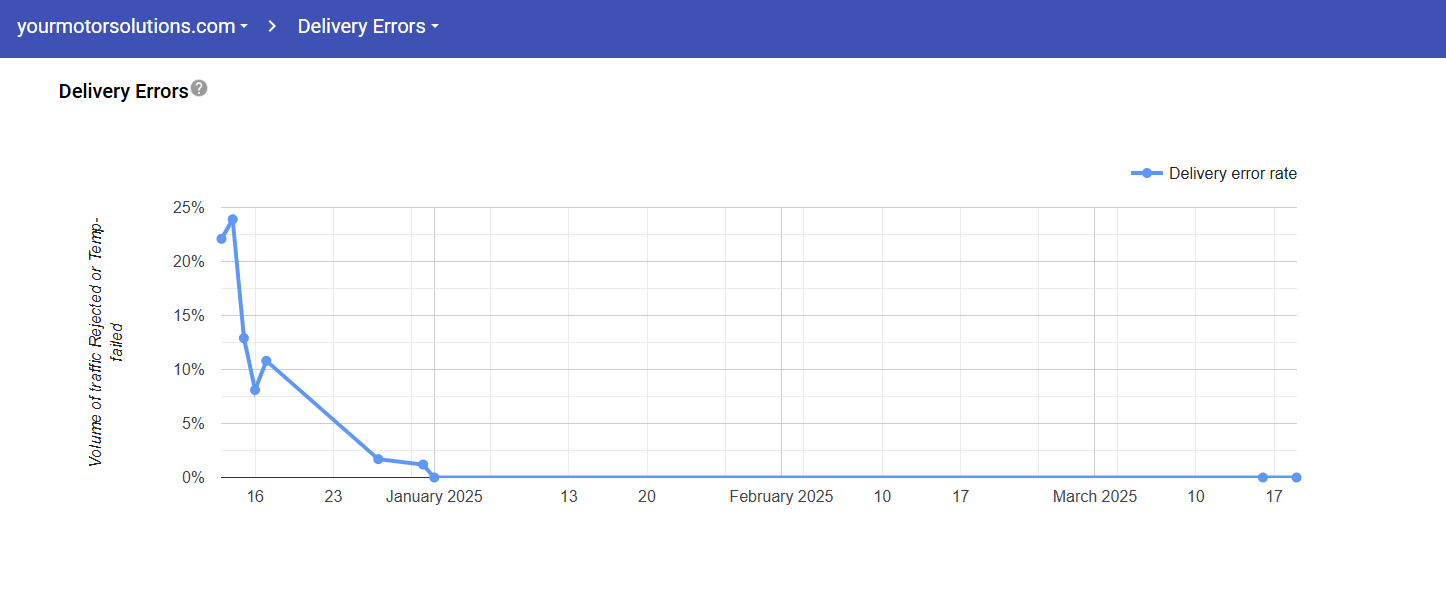The width and height of the screenshot is (1446, 594).
Task: Click the caret arrow beside Delivery Errors in header
Action: click(x=435, y=28)
